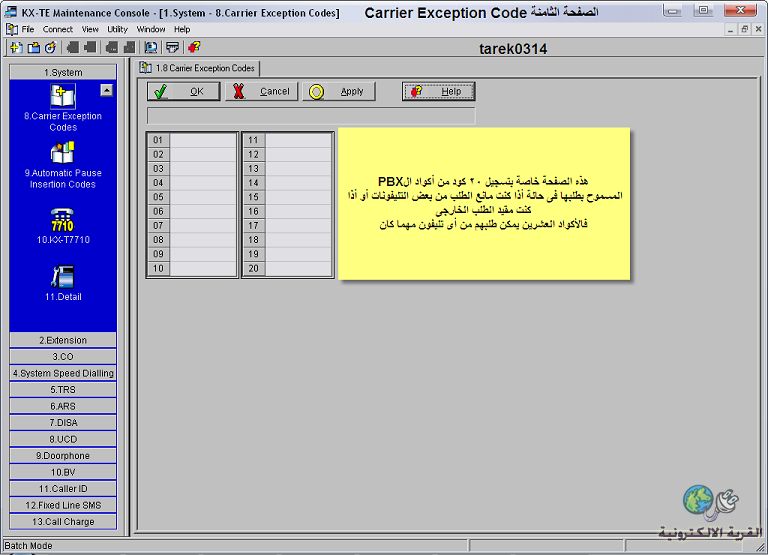Click row number 03 label
Viewport: 768px width, 555px height.
[x=158, y=169]
